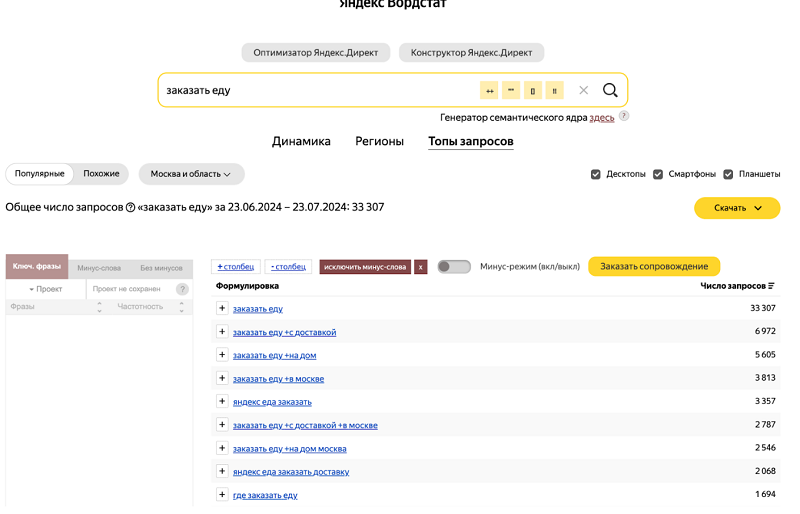This screenshot has width=800, height=514.
Task: Click the magnifier search icon
Action: [610, 90]
